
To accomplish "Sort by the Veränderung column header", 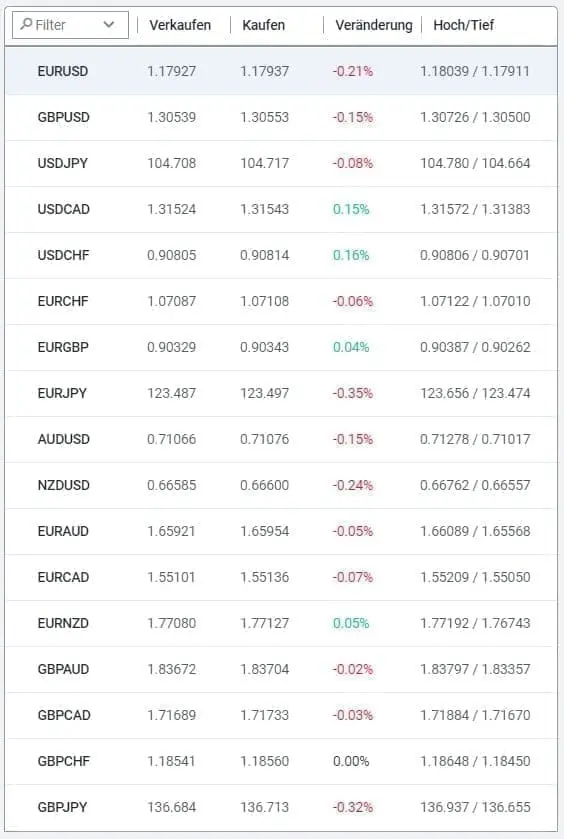I will (374, 25).
